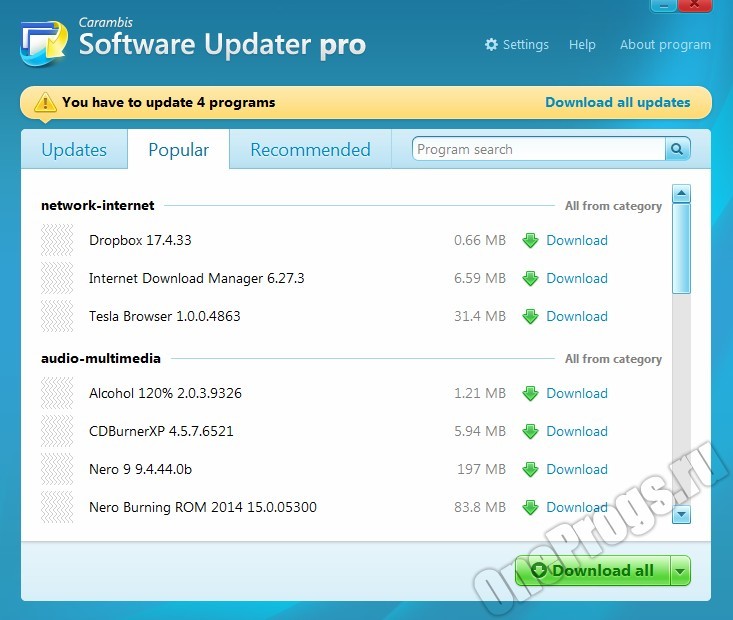Click Download link for Alcohol 120%

[x=577, y=393]
